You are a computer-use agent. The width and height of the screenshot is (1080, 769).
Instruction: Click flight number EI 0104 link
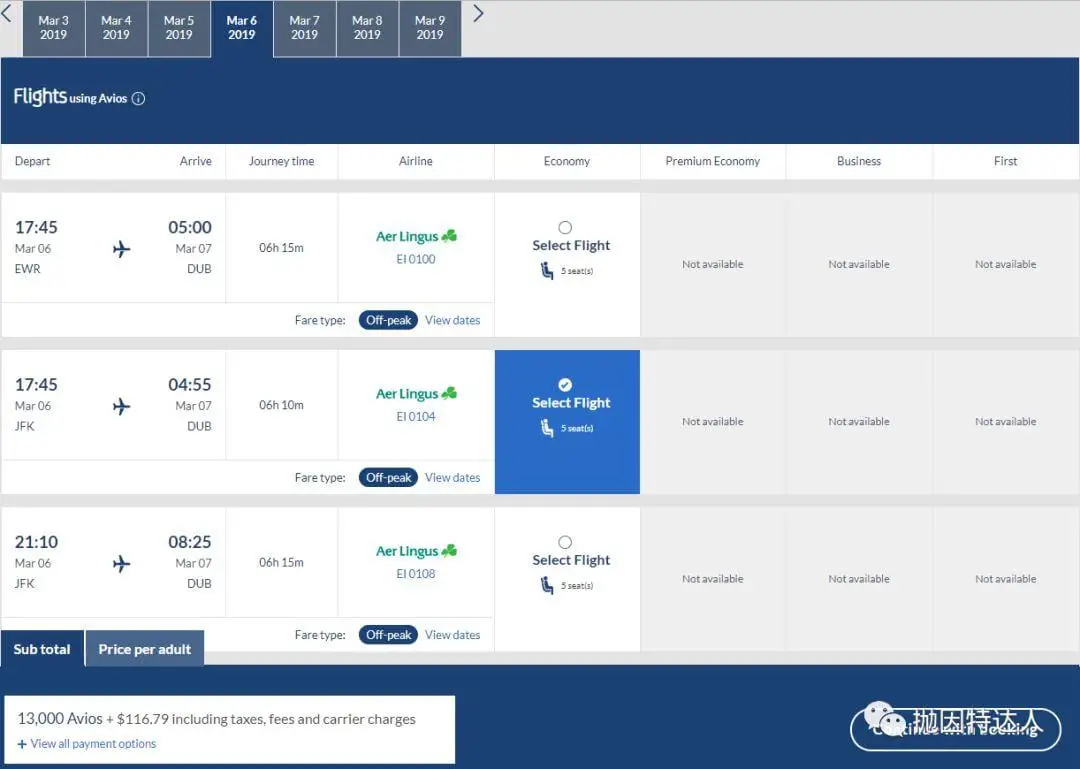point(416,417)
